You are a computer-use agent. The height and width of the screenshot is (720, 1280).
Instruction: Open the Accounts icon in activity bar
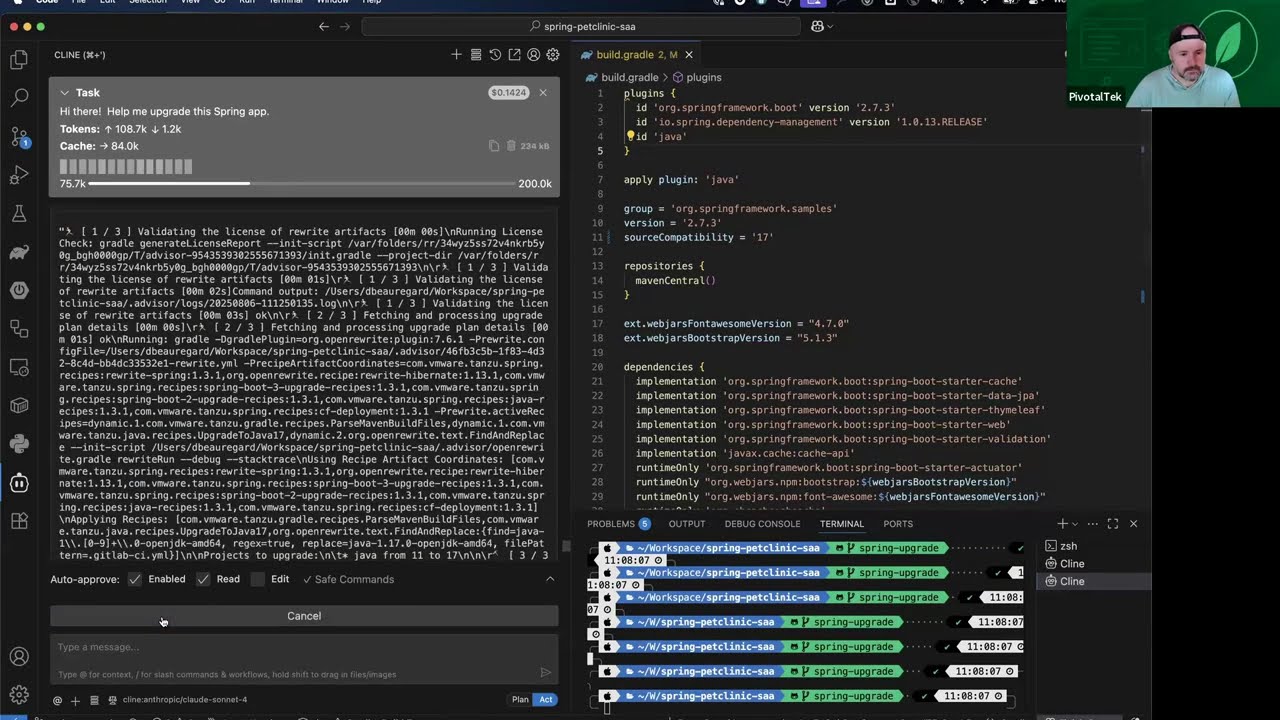19,657
